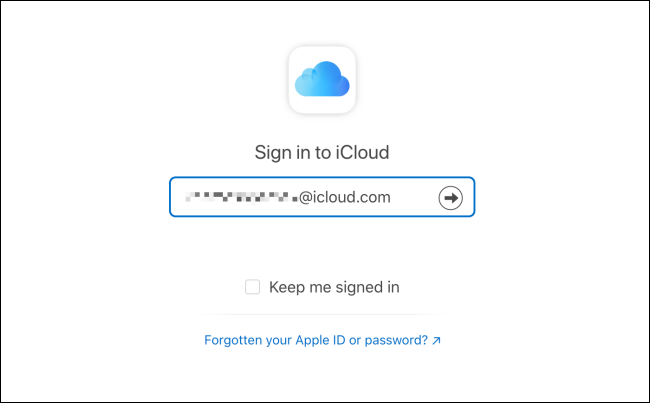Click the "Sign in" words in the title
This screenshot has width=650, height=403.
click(x=284, y=153)
